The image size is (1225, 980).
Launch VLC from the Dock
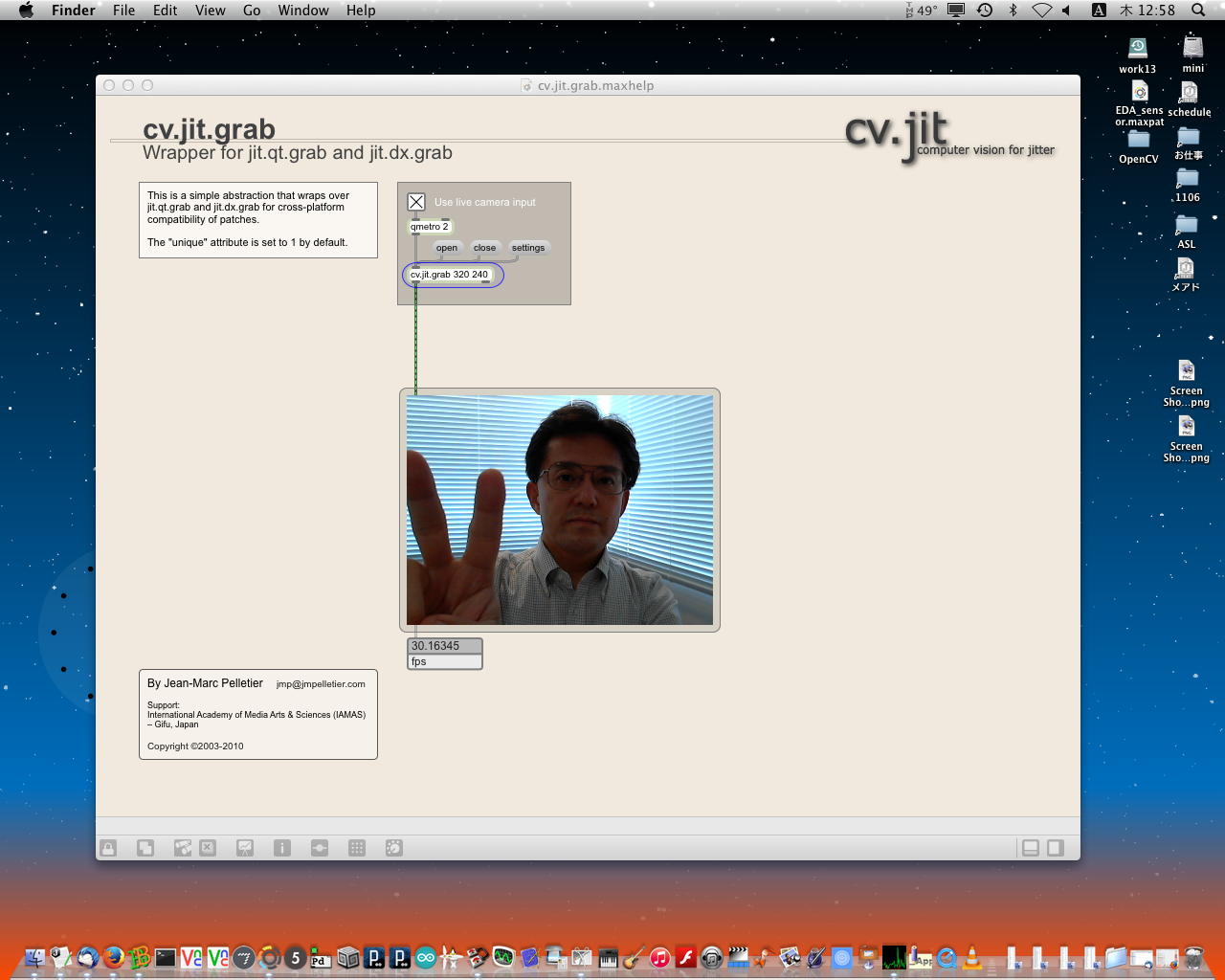click(972, 956)
